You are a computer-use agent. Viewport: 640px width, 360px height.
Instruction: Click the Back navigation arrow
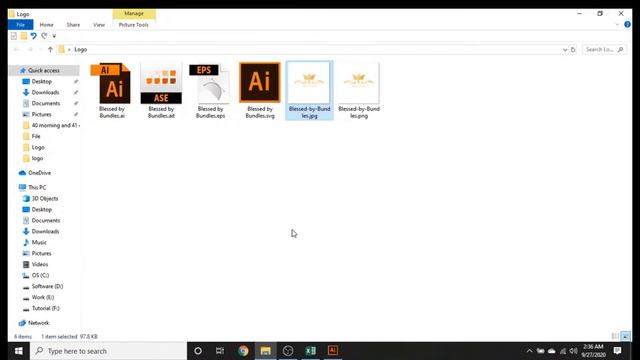coord(16,49)
